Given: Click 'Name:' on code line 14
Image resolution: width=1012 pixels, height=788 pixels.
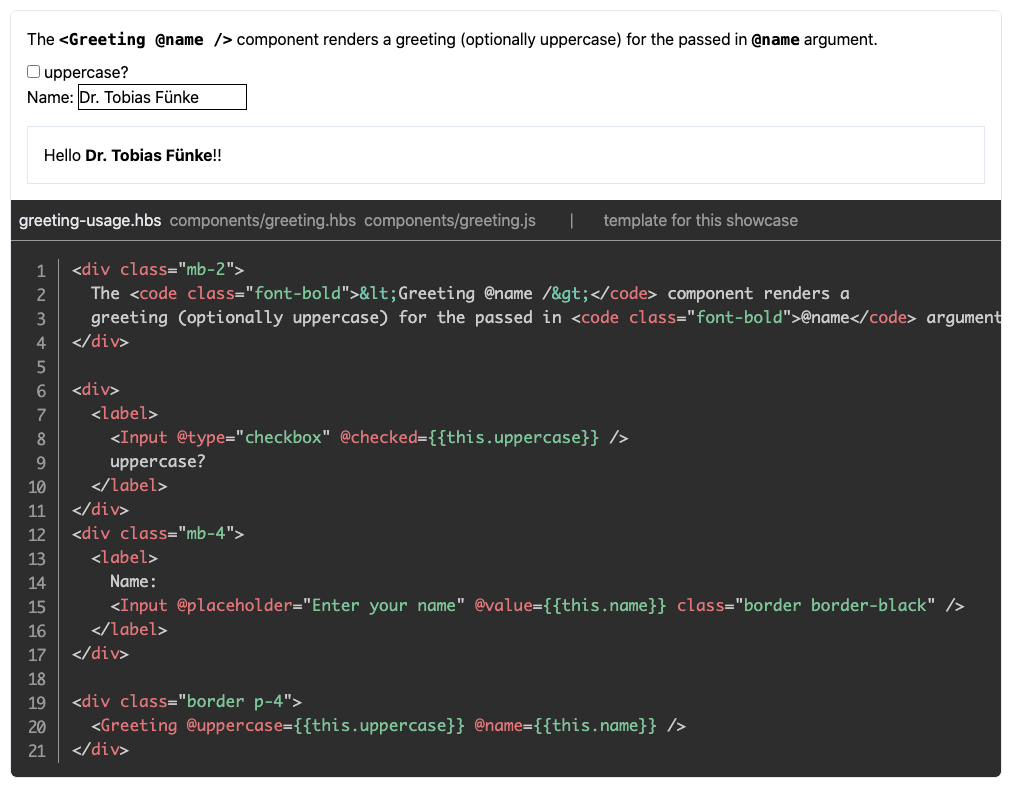Looking at the screenshot, I should click(x=133, y=582).
